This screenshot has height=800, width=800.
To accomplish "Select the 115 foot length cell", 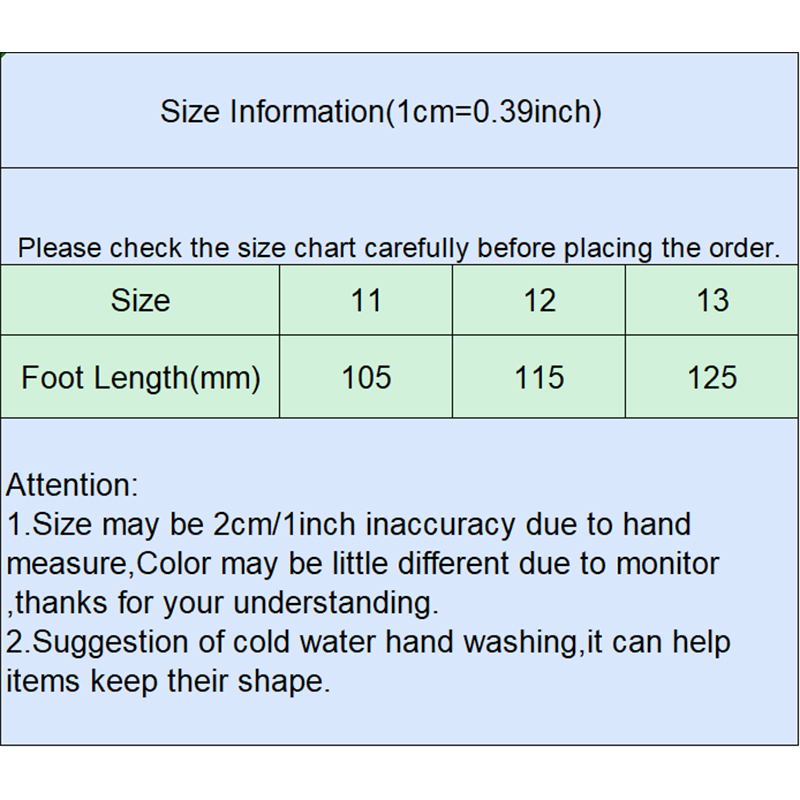I will pyautogui.click(x=539, y=378).
